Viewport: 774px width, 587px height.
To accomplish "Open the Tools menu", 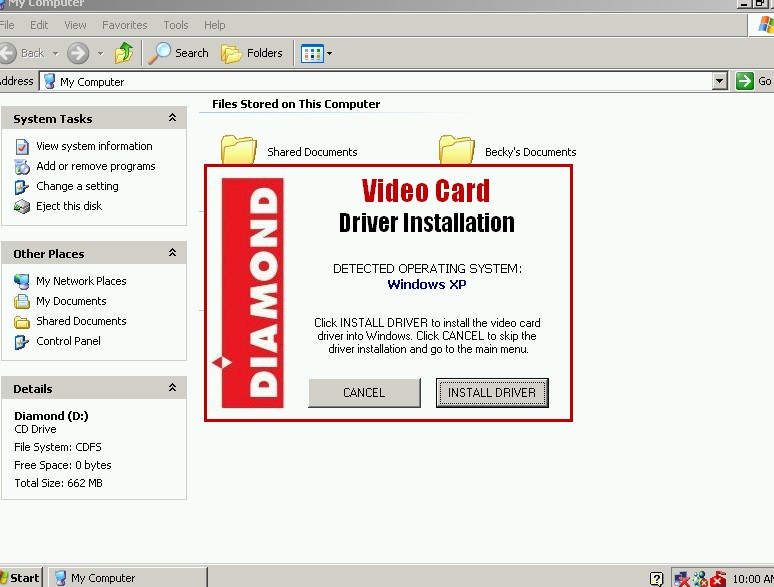I will (176, 25).
